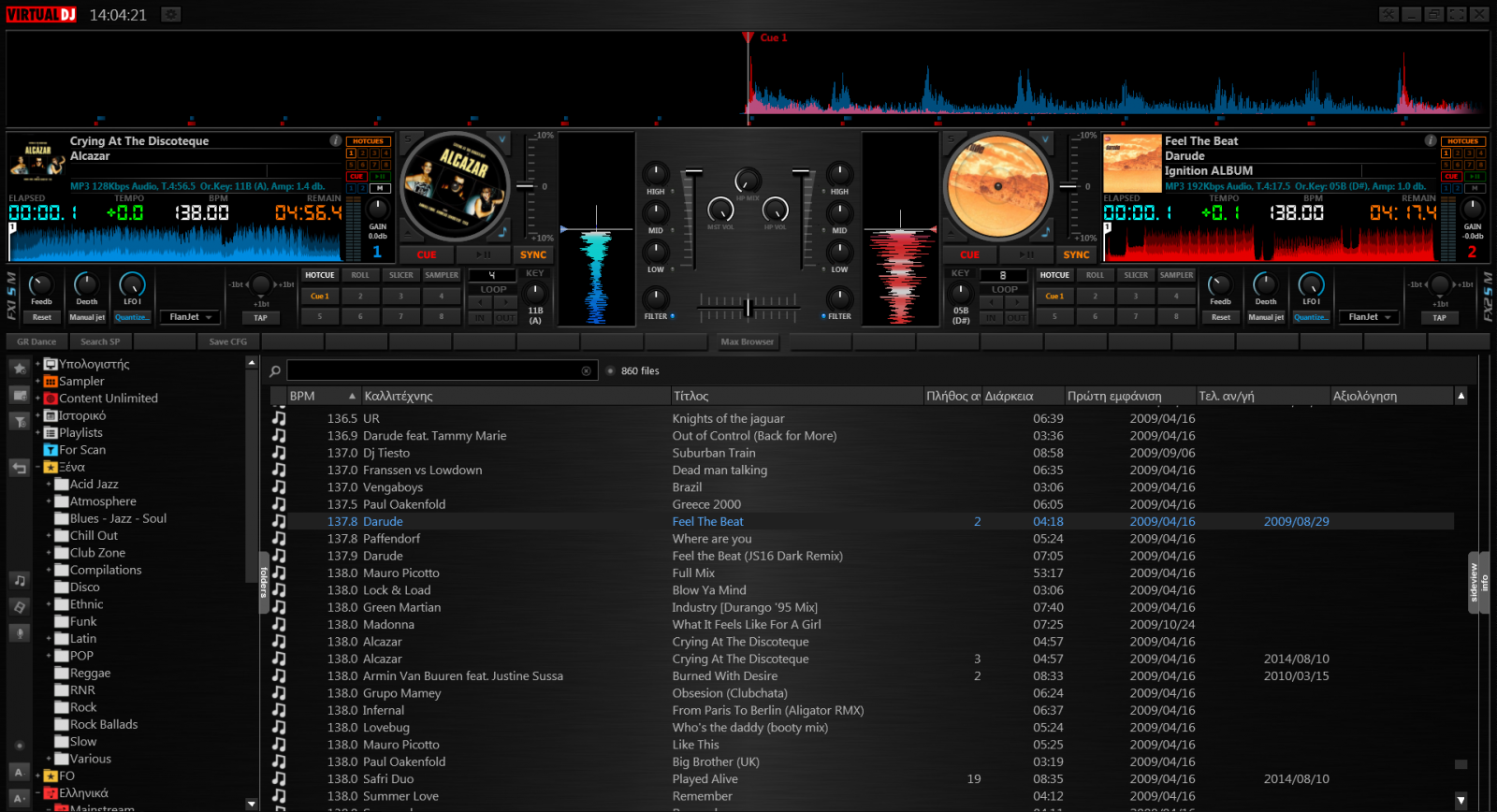Click the back arrow icon in the browser sidebar
This screenshot has height=812, width=1497.
coord(19,467)
